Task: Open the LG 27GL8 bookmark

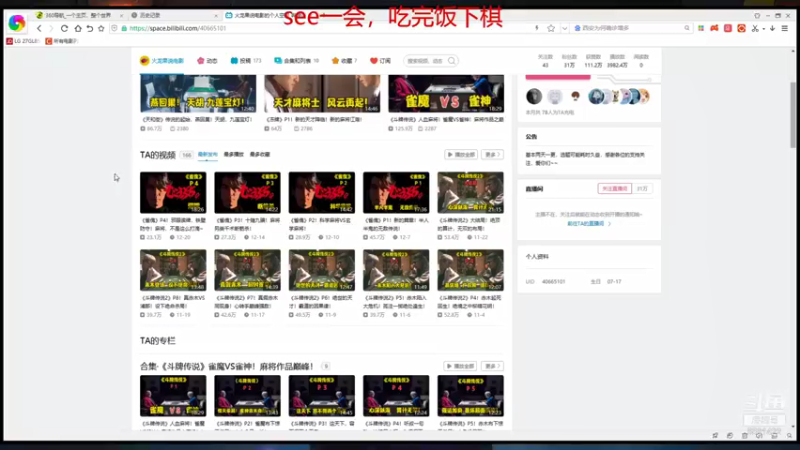Action: (x=23, y=41)
